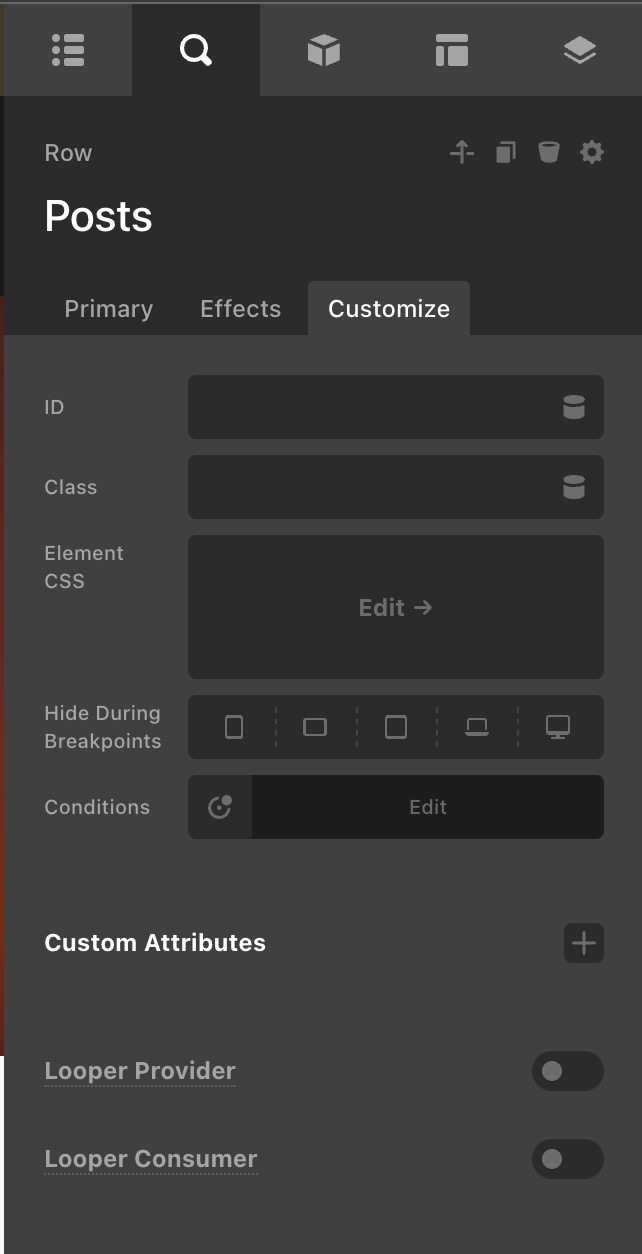Click the go-to-parent arrow icon for Row
The width and height of the screenshot is (642, 1254).
pyautogui.click(x=461, y=153)
